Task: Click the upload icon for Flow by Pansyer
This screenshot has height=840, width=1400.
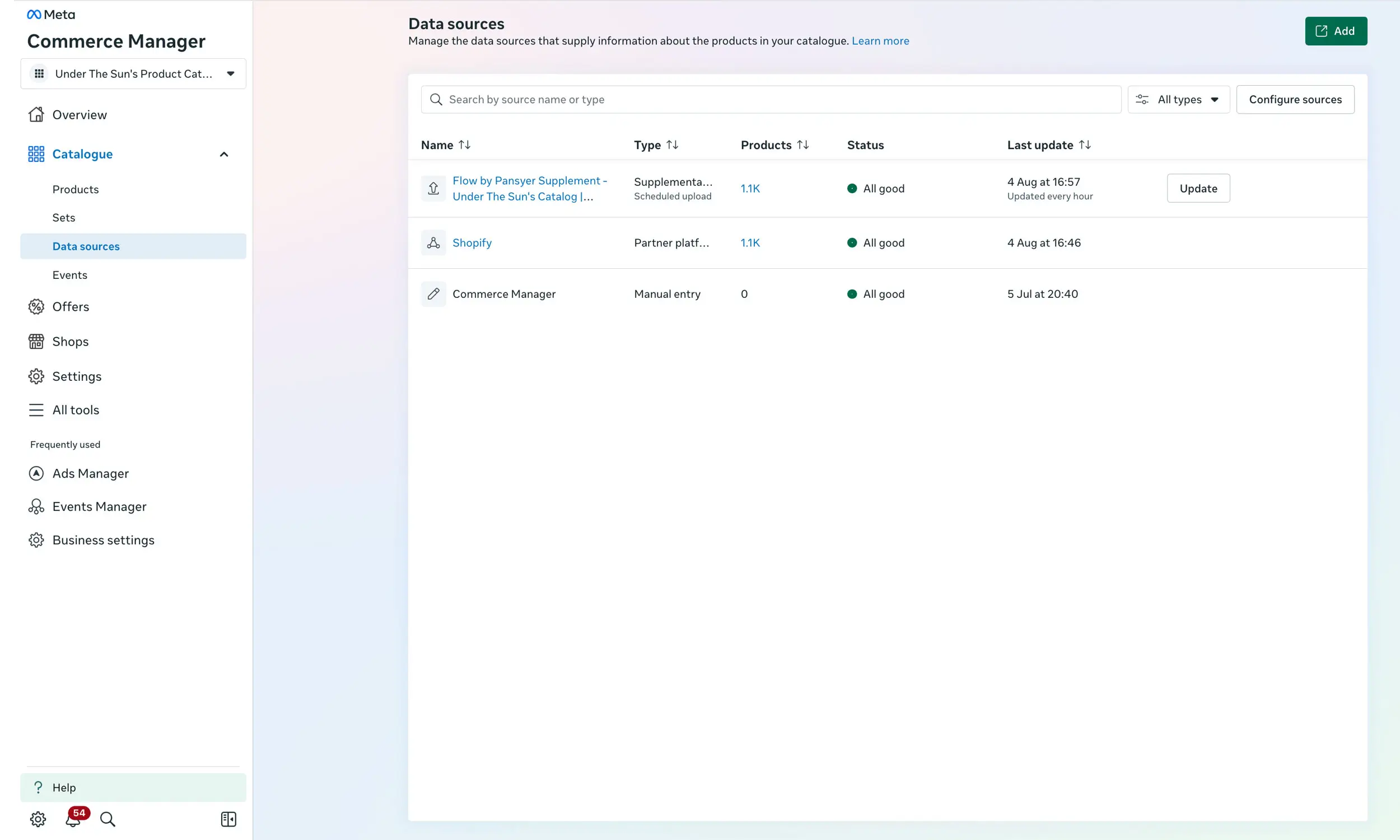Action: coord(433,189)
